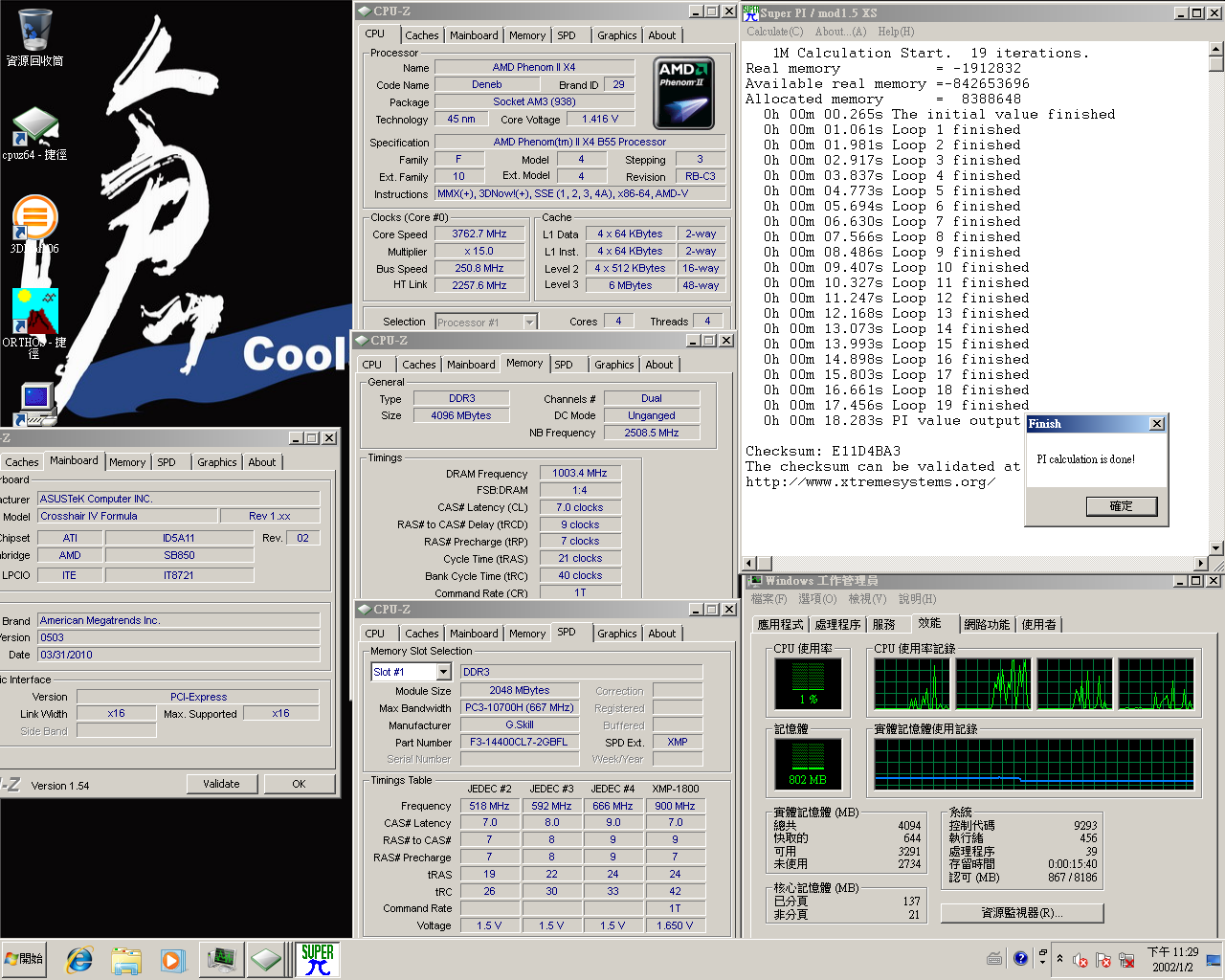Open Calculate(C) menu in Super PI
Viewport: 1225px width, 980px height.
coord(775,32)
